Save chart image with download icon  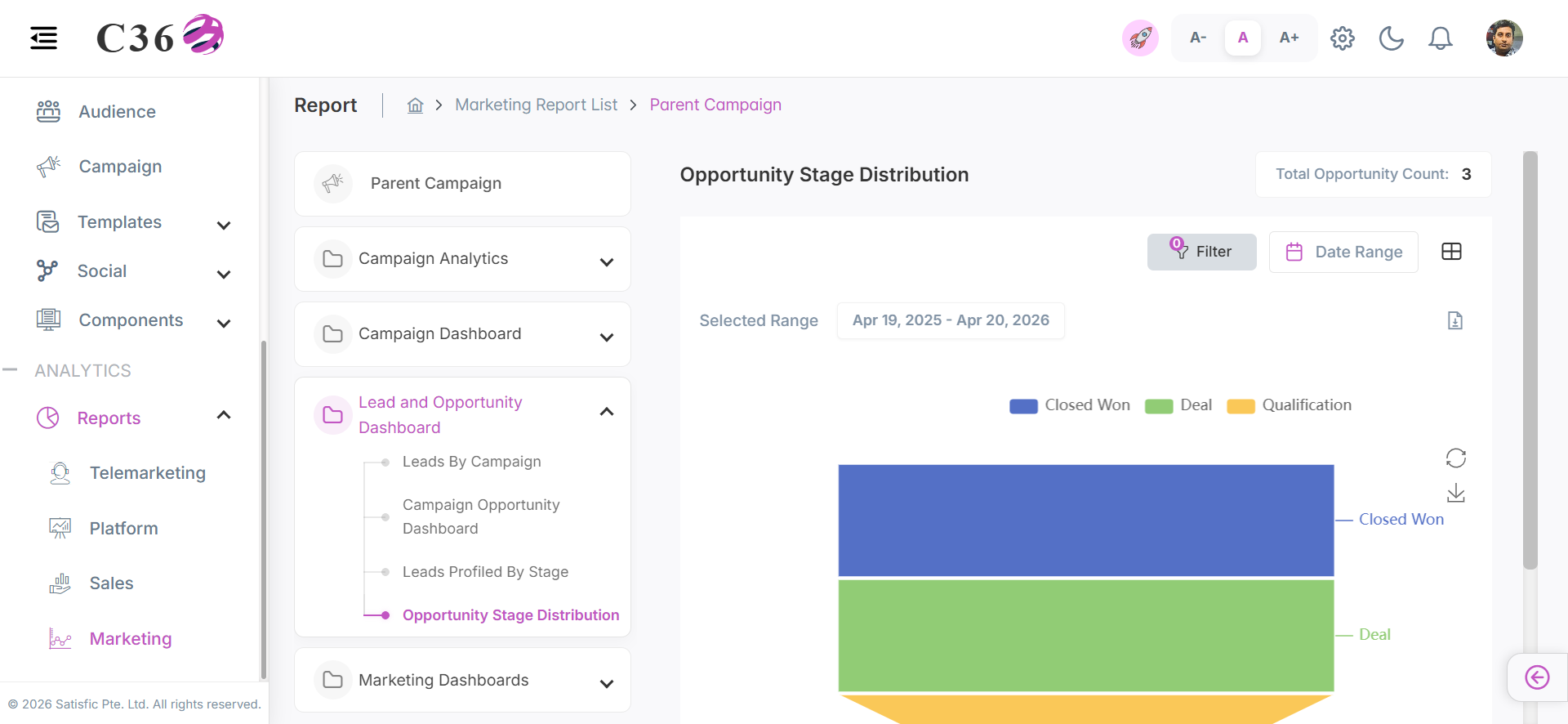click(x=1456, y=494)
